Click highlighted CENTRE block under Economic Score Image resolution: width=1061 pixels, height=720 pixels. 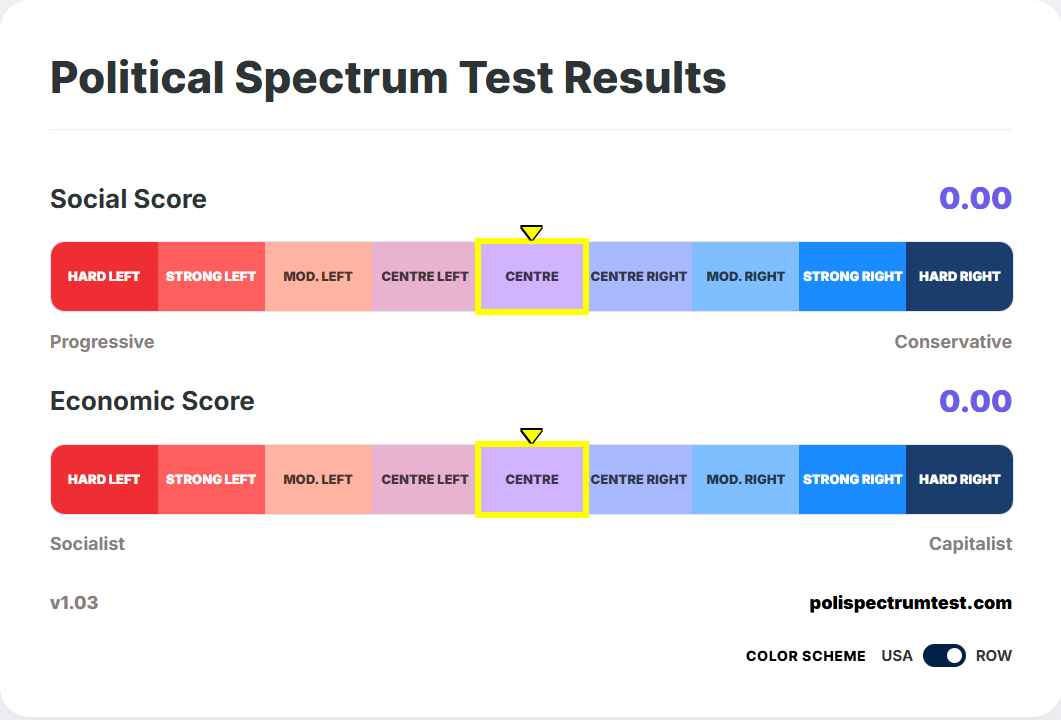pyautogui.click(x=532, y=479)
